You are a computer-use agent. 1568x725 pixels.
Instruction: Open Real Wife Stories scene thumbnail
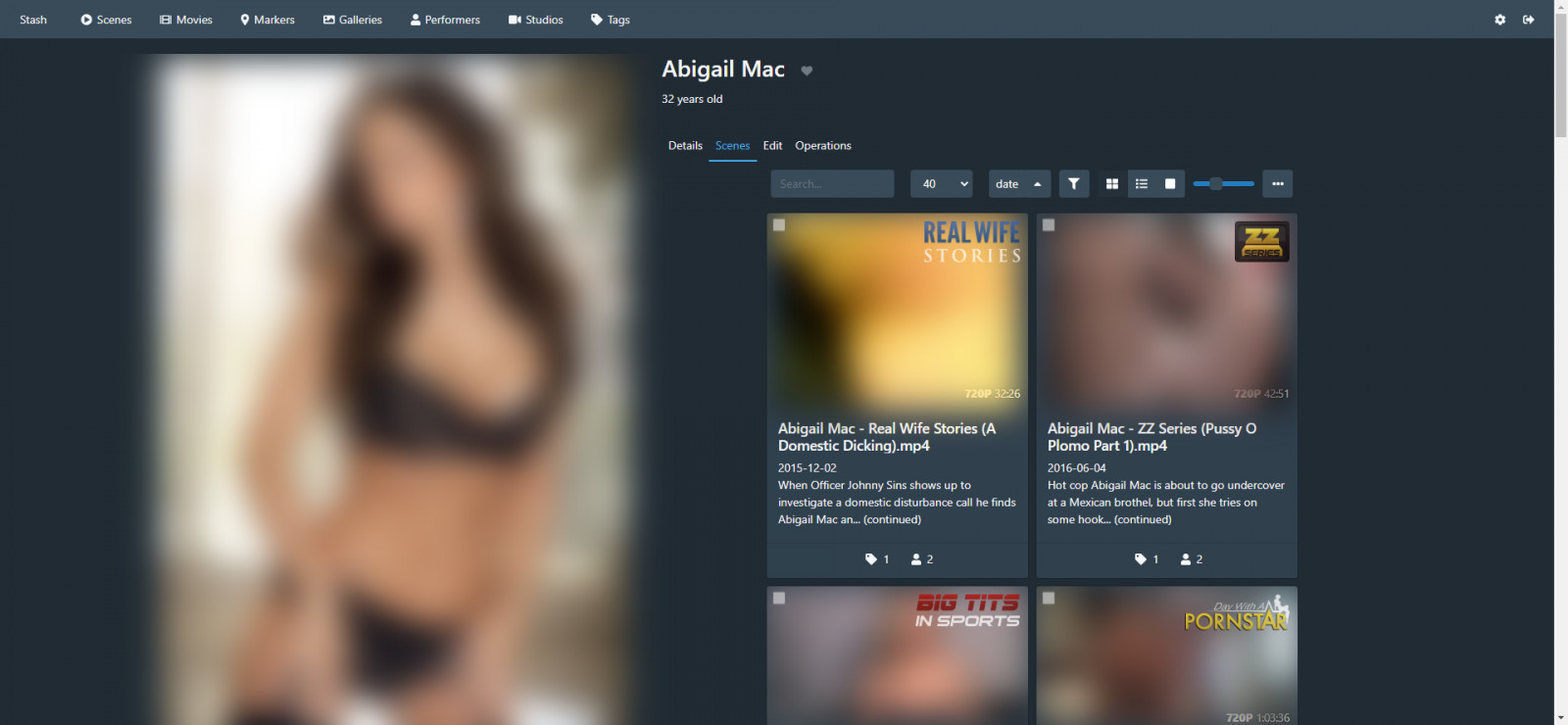click(897, 314)
